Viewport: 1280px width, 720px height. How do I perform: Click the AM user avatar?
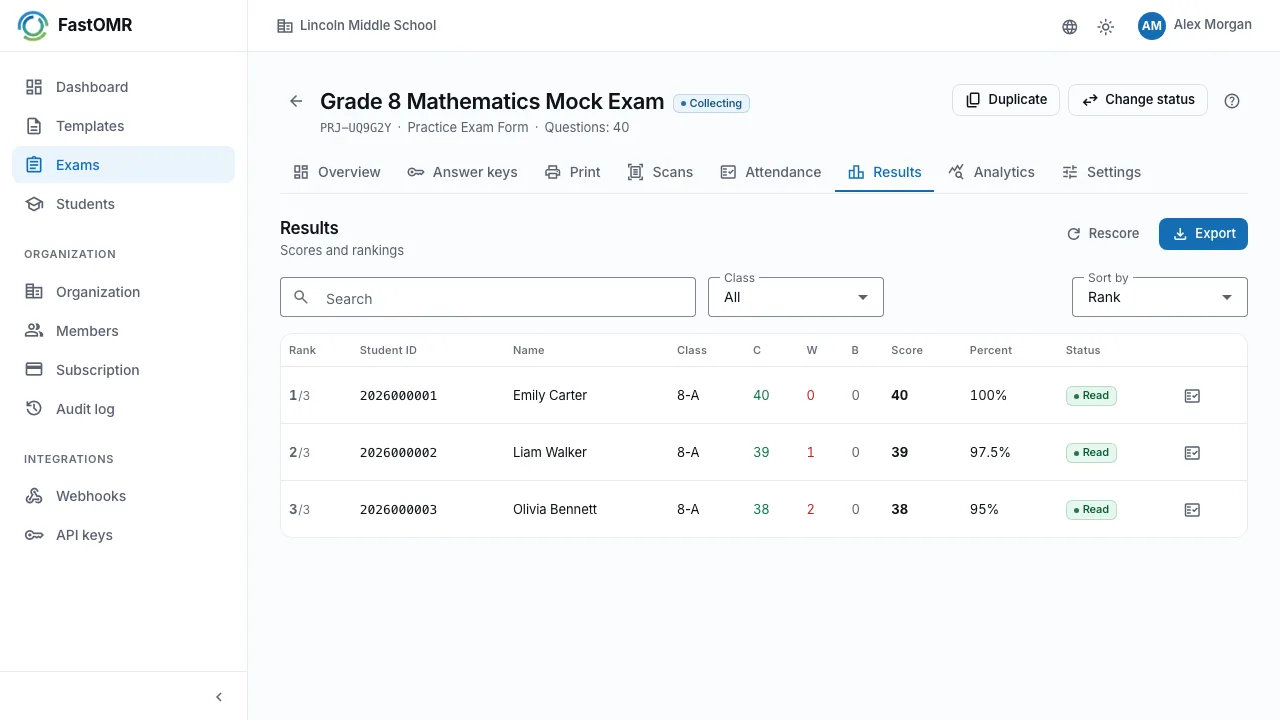coord(1152,26)
